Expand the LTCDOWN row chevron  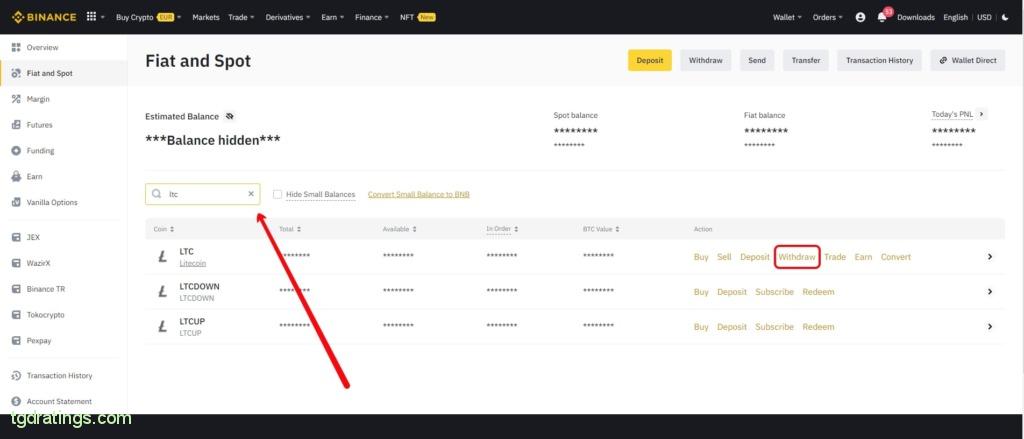(990, 292)
